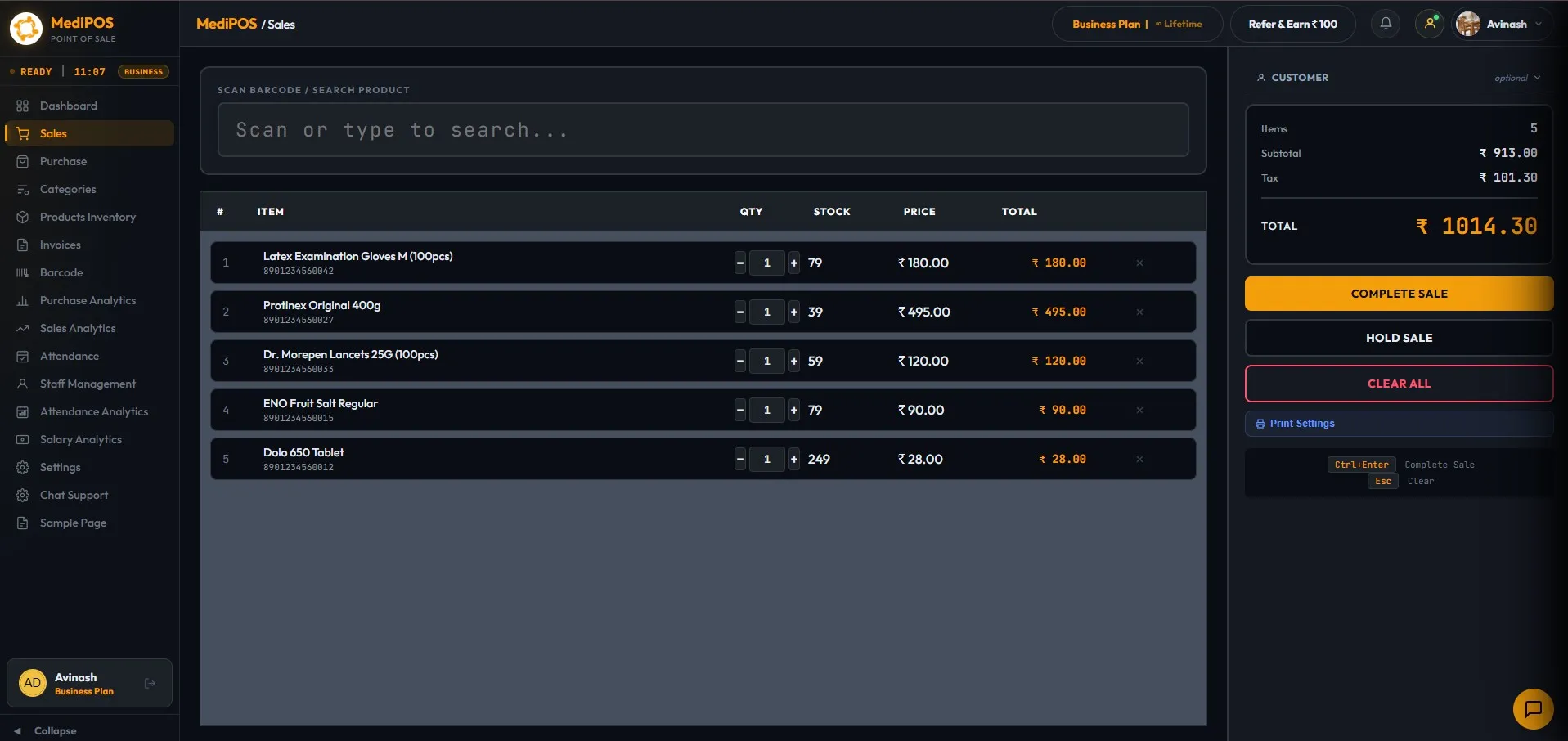The image size is (1568, 741).
Task: Click quantity field of Dolo 650 Tablet
Action: click(x=767, y=459)
